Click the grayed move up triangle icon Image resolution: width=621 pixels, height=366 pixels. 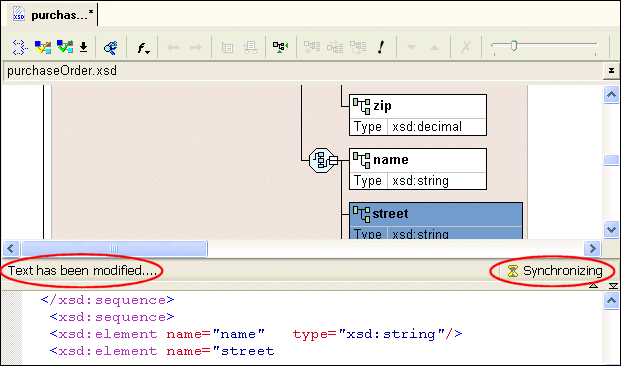click(x=434, y=48)
